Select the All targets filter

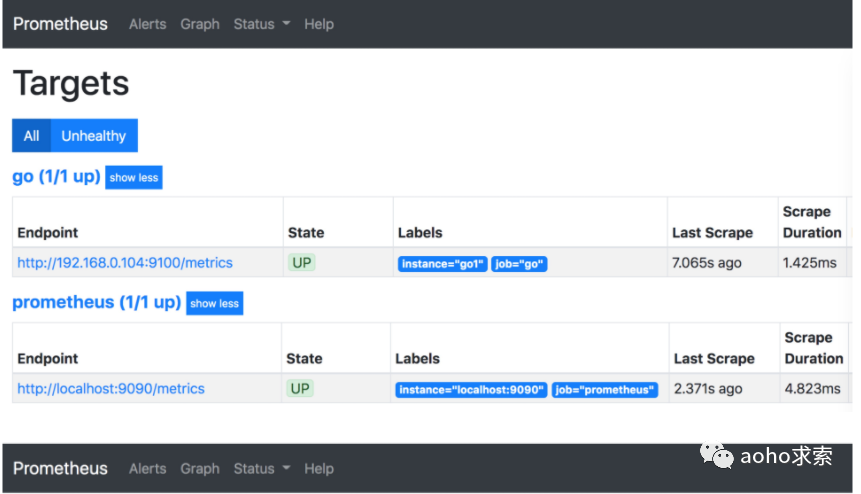tap(32, 136)
